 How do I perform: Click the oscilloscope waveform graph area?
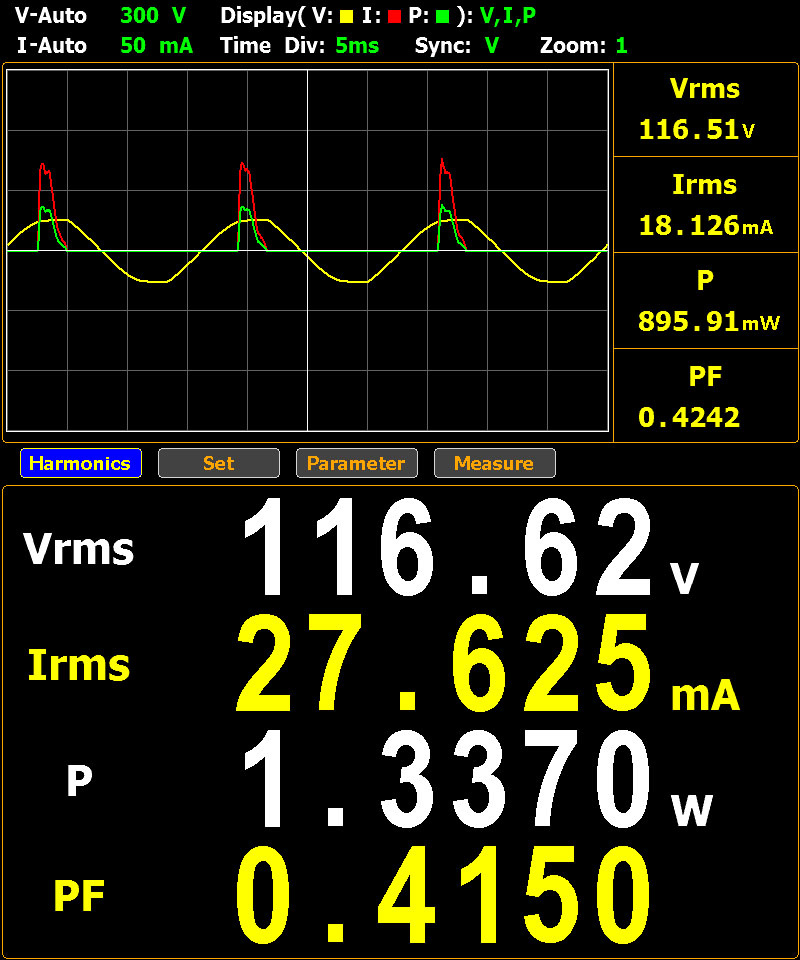[x=307, y=250]
